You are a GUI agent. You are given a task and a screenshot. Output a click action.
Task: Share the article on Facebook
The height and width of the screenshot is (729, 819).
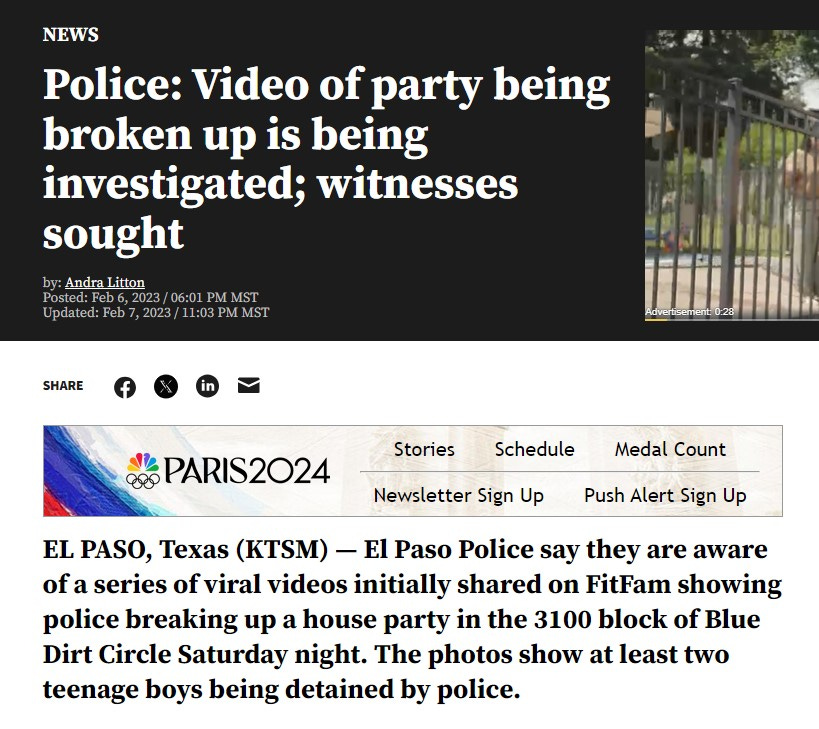125,387
